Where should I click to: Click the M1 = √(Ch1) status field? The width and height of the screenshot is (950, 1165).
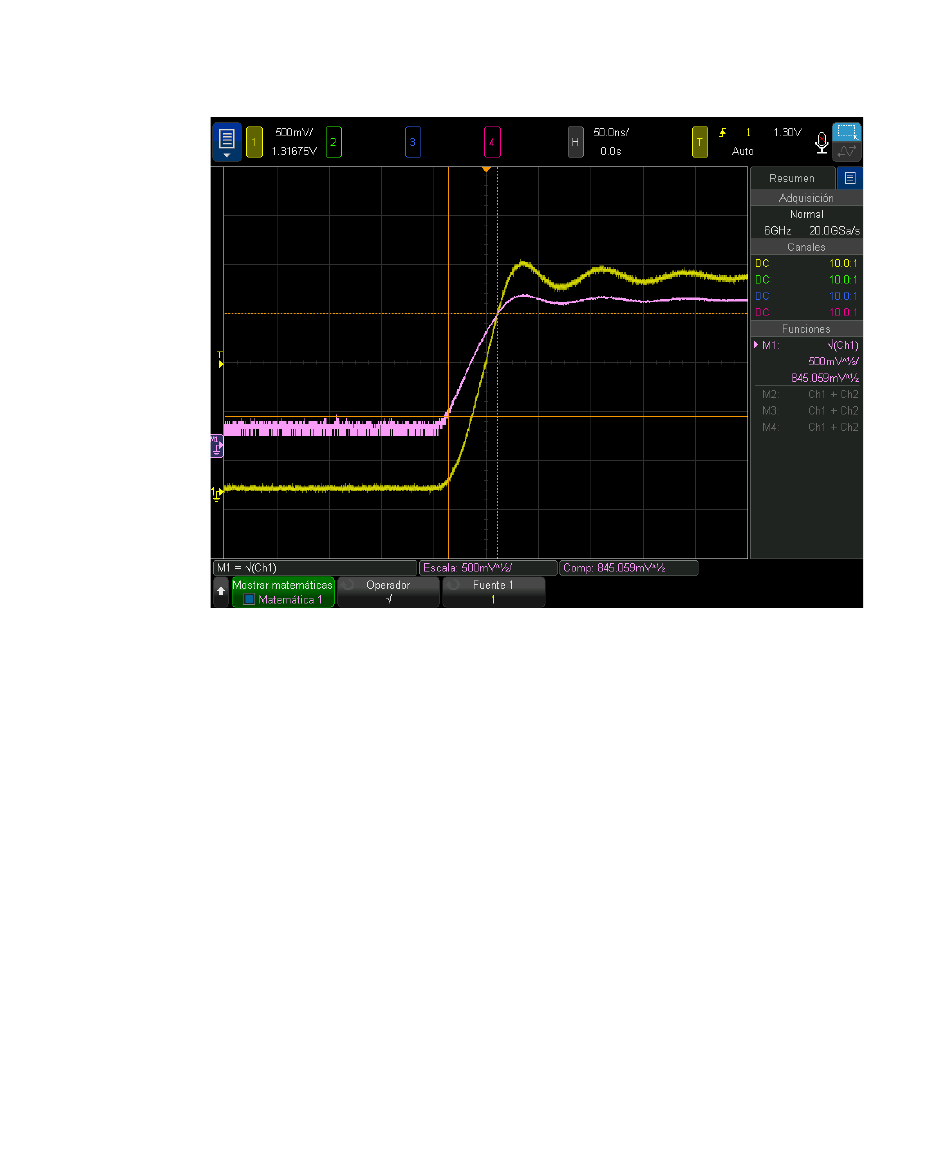click(x=315, y=568)
